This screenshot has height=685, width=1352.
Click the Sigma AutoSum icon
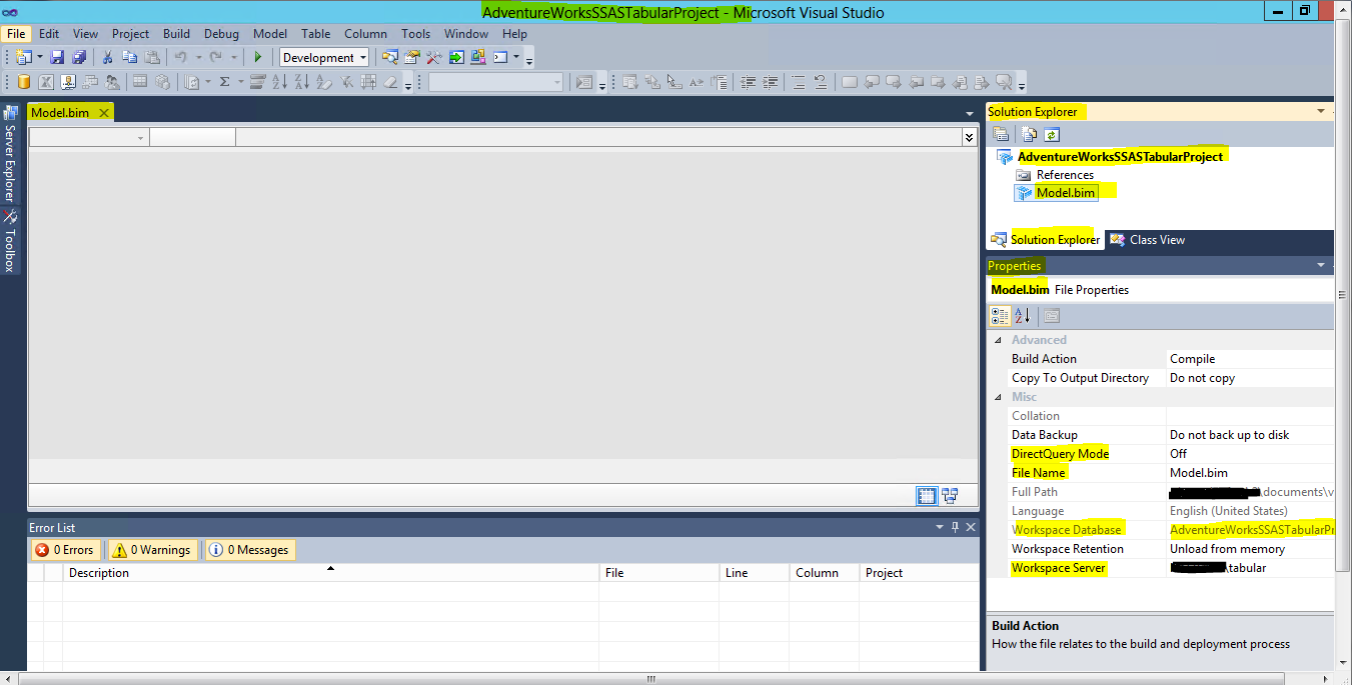[x=225, y=82]
